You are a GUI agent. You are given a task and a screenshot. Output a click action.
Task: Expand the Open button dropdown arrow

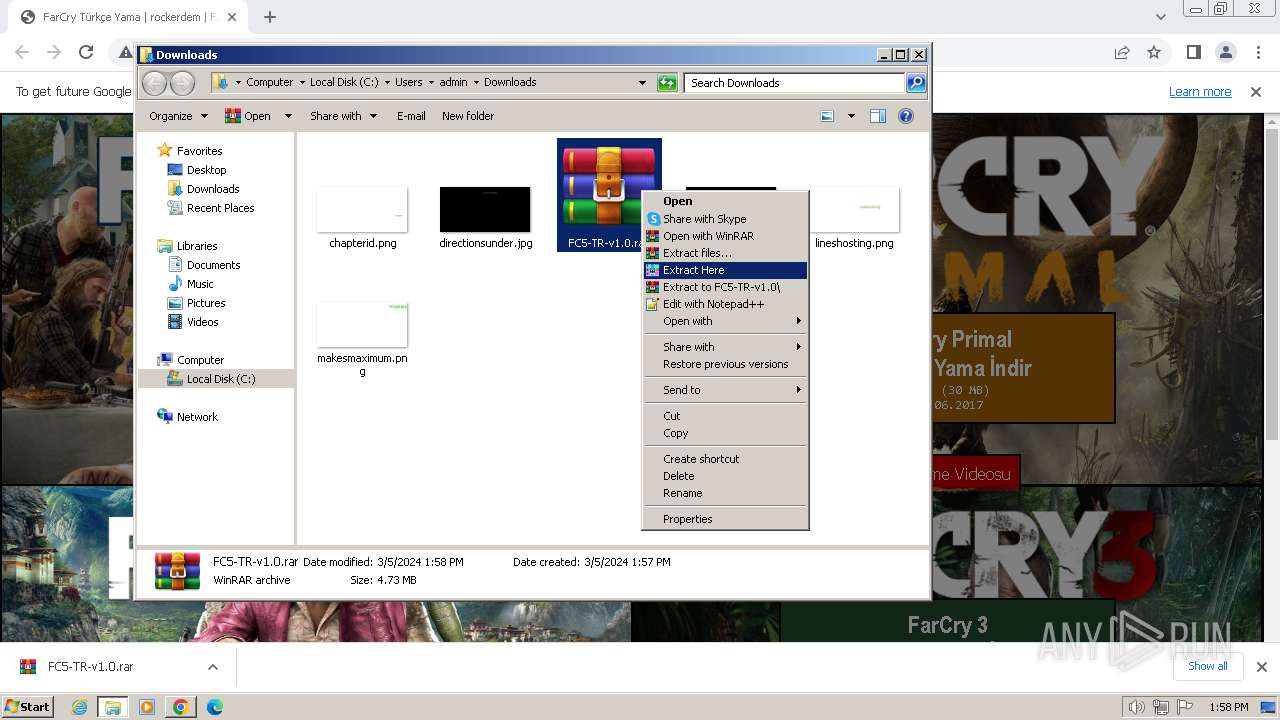click(288, 116)
